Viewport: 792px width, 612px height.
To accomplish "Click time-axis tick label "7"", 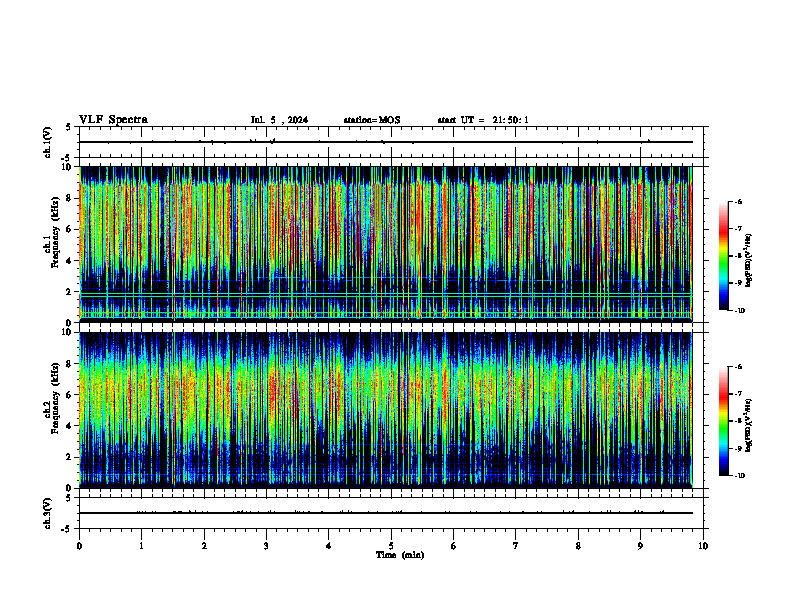I will pos(516,546).
